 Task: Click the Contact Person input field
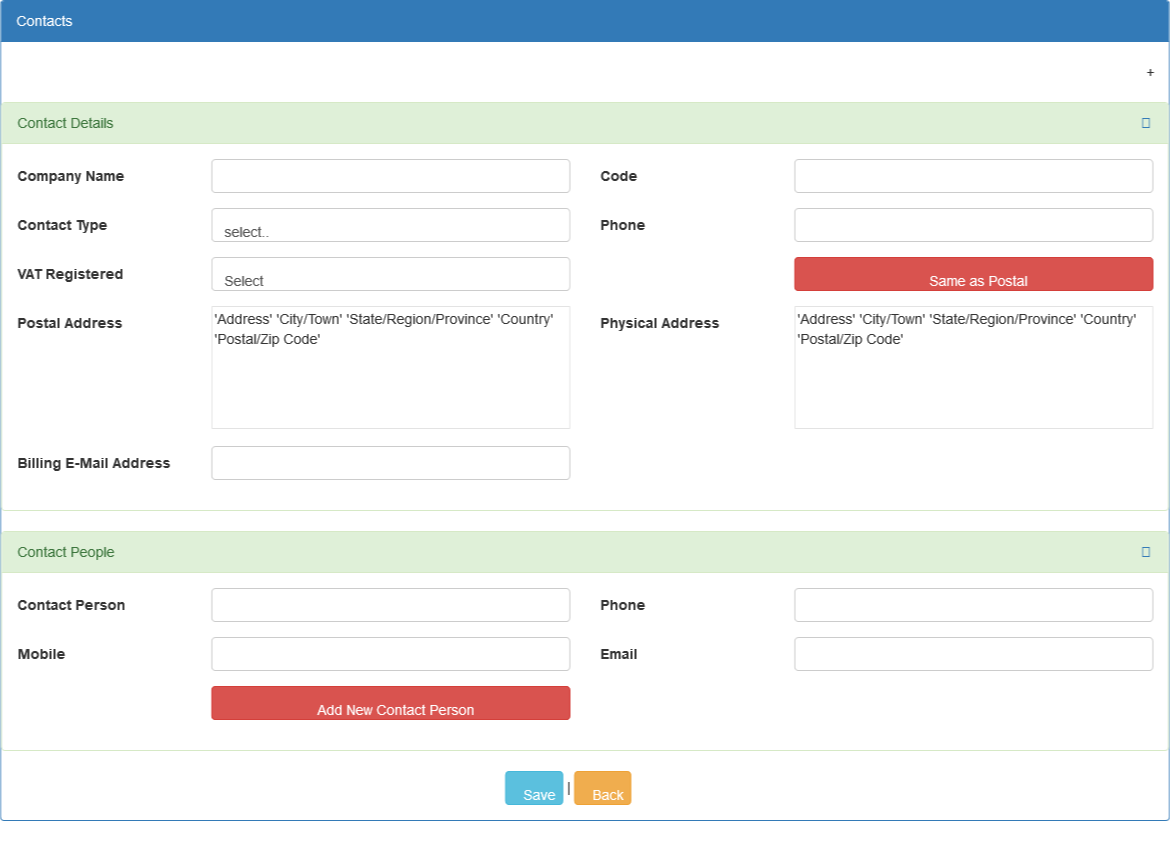click(x=390, y=605)
